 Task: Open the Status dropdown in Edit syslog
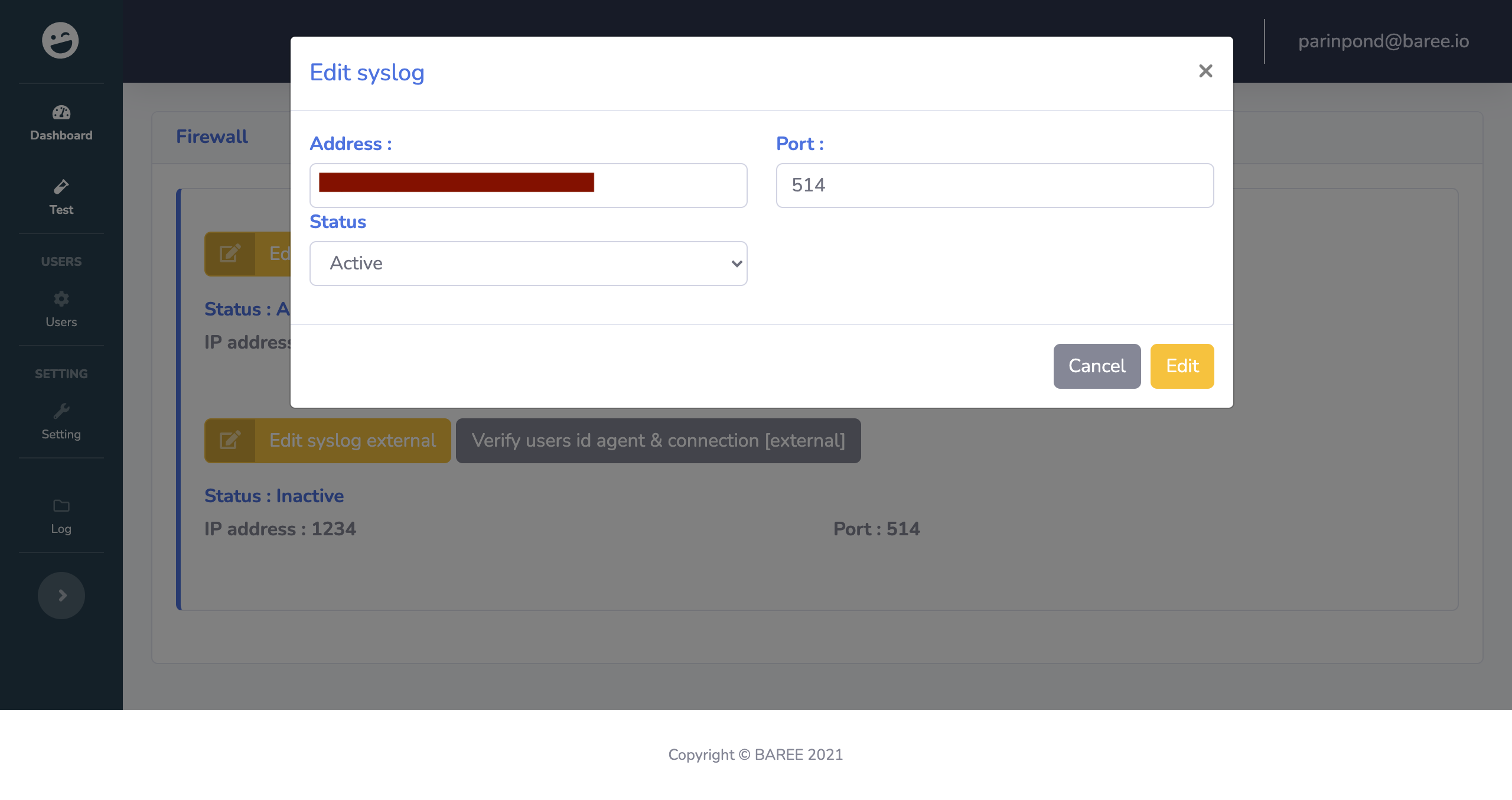click(x=528, y=264)
